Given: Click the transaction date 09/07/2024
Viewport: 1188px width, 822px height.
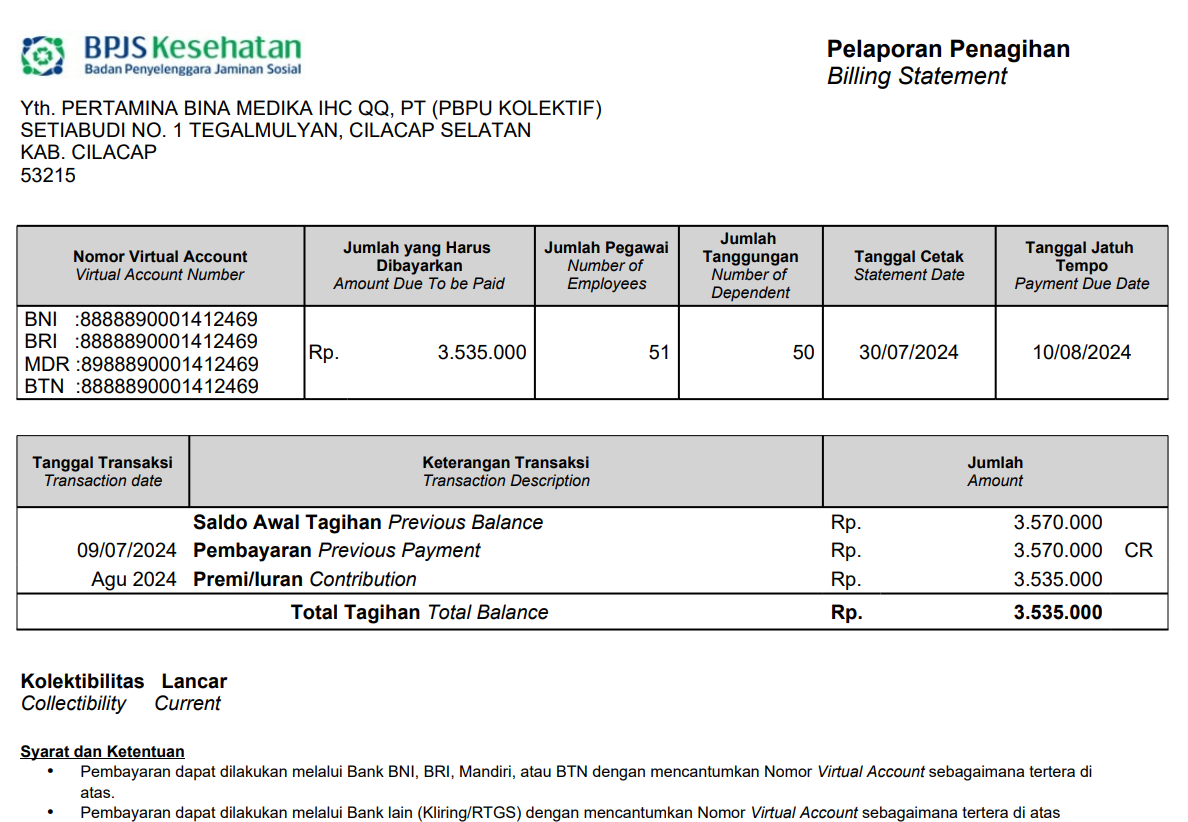Looking at the screenshot, I should pos(126,551).
